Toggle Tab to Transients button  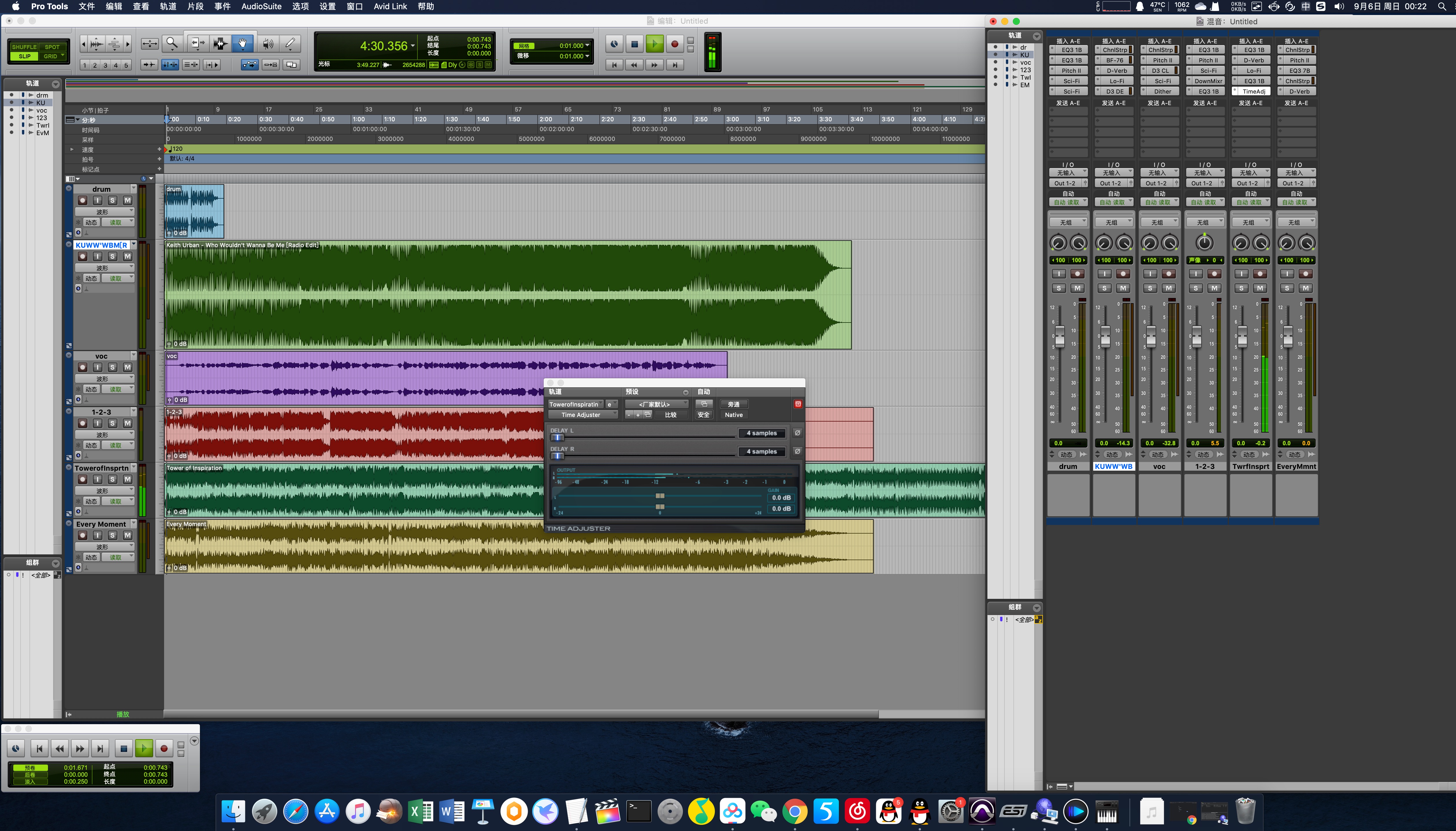click(x=149, y=65)
